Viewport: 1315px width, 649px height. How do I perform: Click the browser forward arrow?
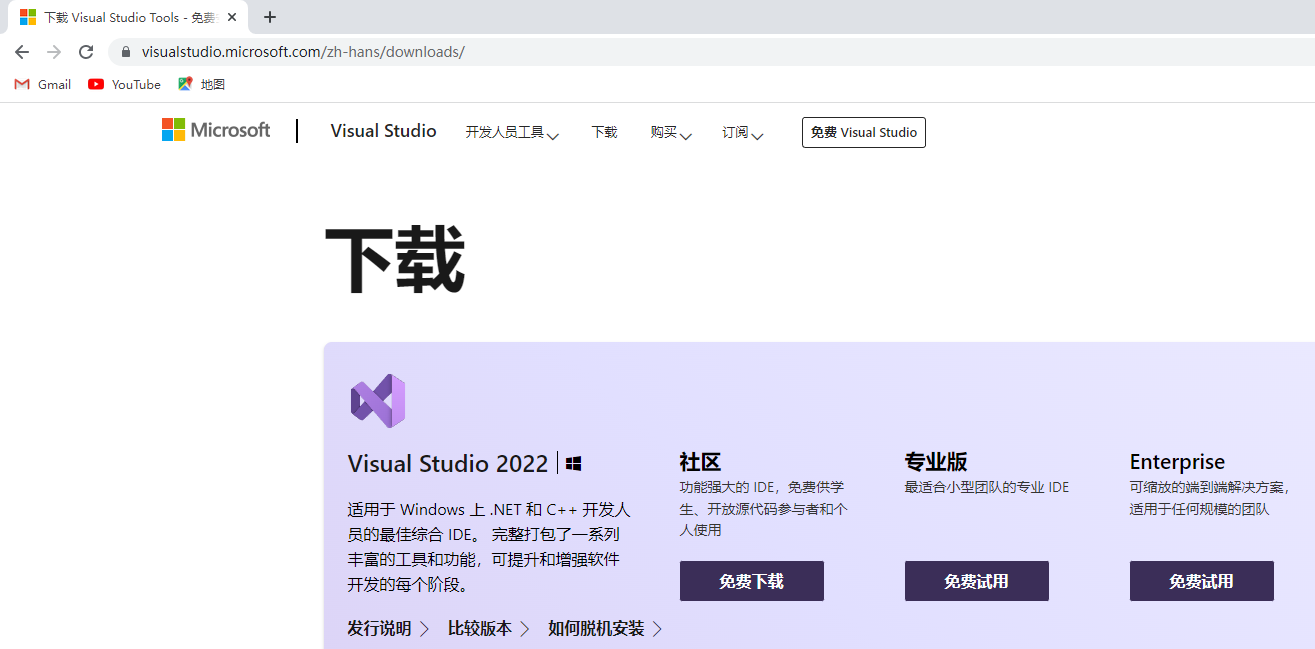[54, 52]
